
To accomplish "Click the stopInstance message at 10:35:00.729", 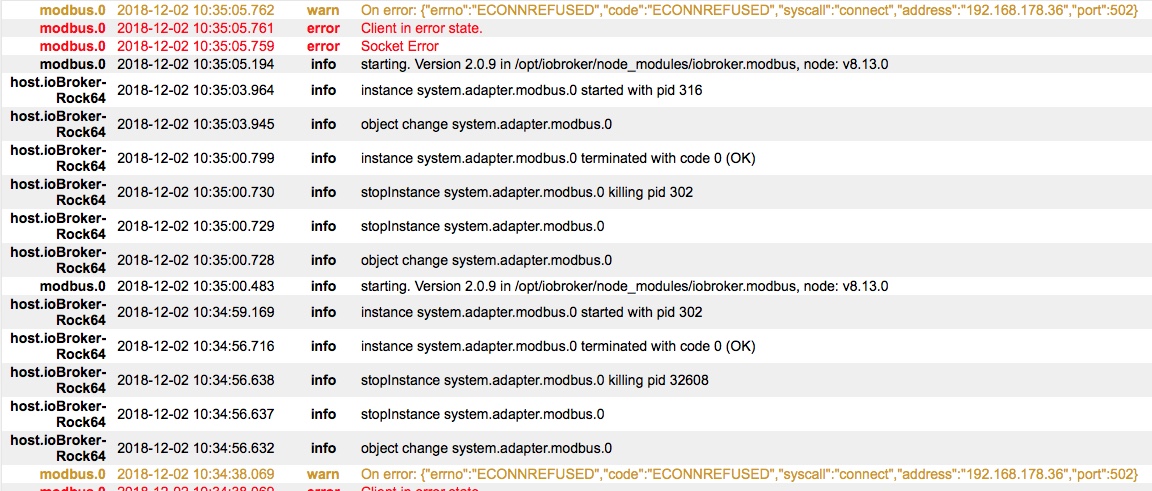I will click(x=482, y=226).
